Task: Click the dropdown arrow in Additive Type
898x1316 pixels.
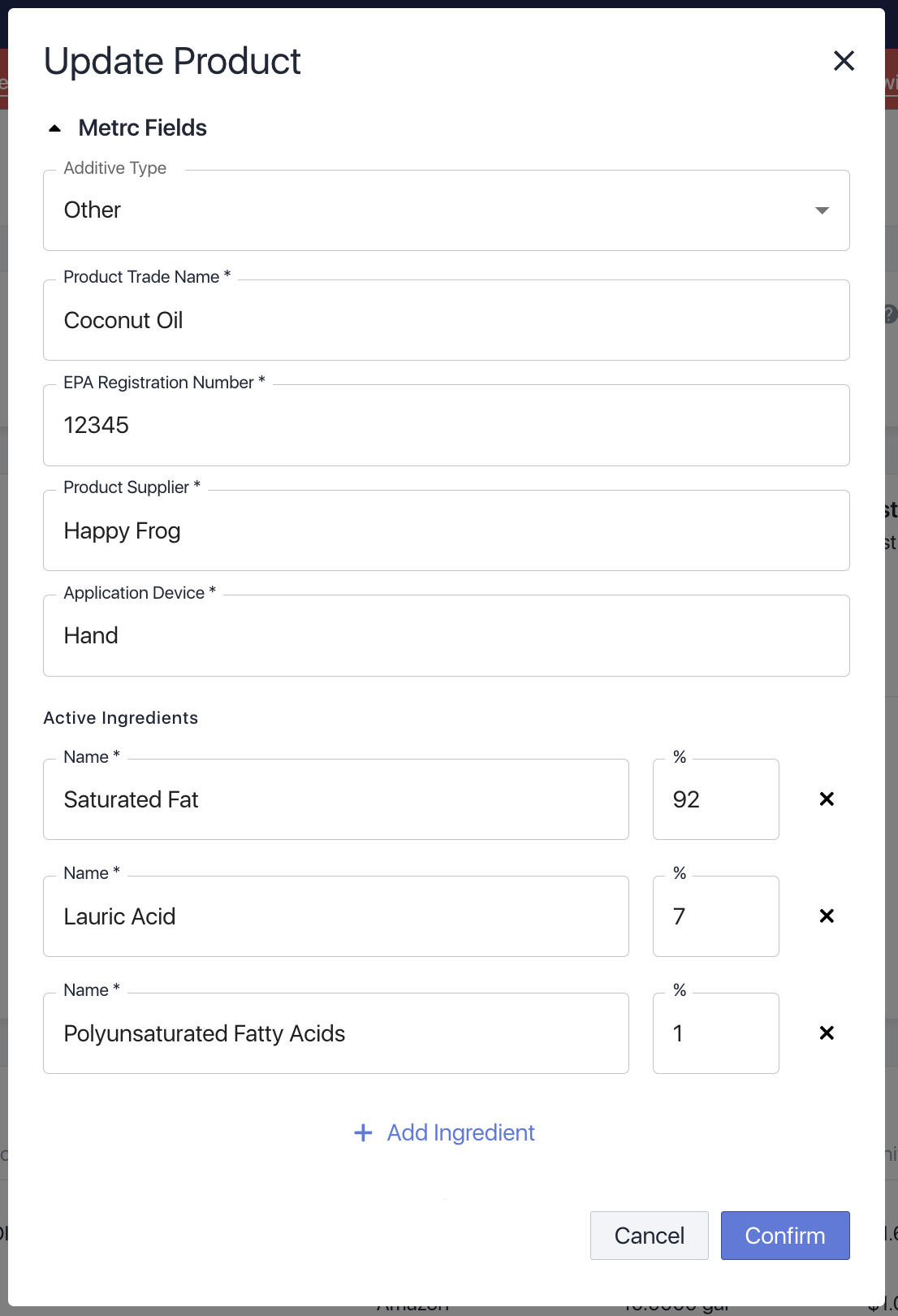Action: [x=822, y=210]
